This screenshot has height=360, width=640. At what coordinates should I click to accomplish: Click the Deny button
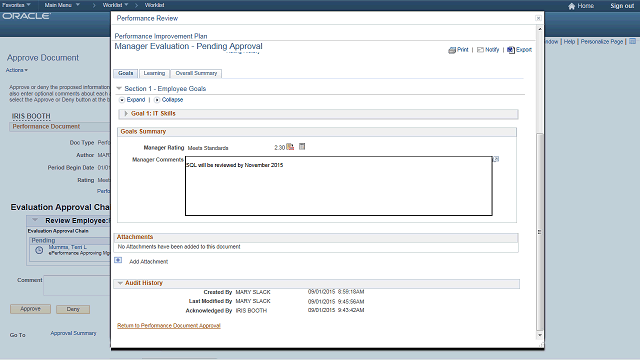point(73,309)
